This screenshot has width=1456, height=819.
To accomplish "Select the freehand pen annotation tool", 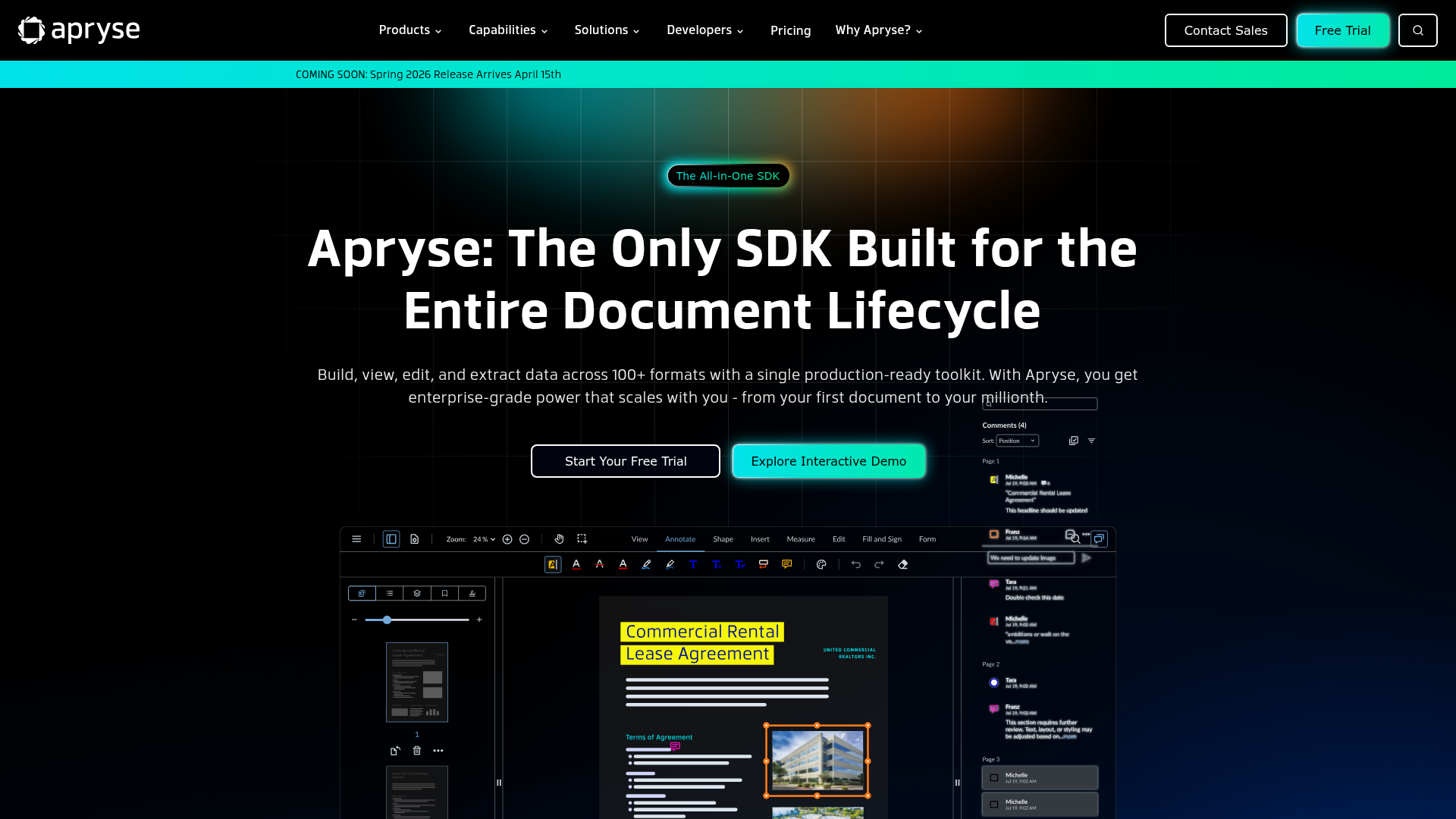I will click(x=645, y=564).
